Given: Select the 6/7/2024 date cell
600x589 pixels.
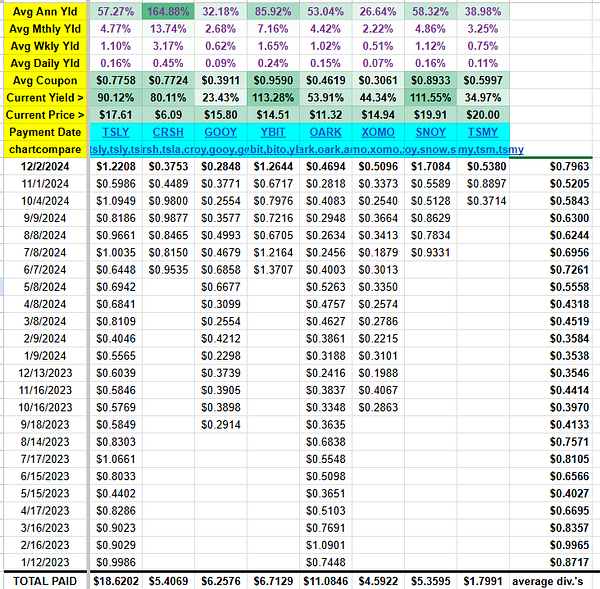Looking at the screenshot, I should point(45,270).
